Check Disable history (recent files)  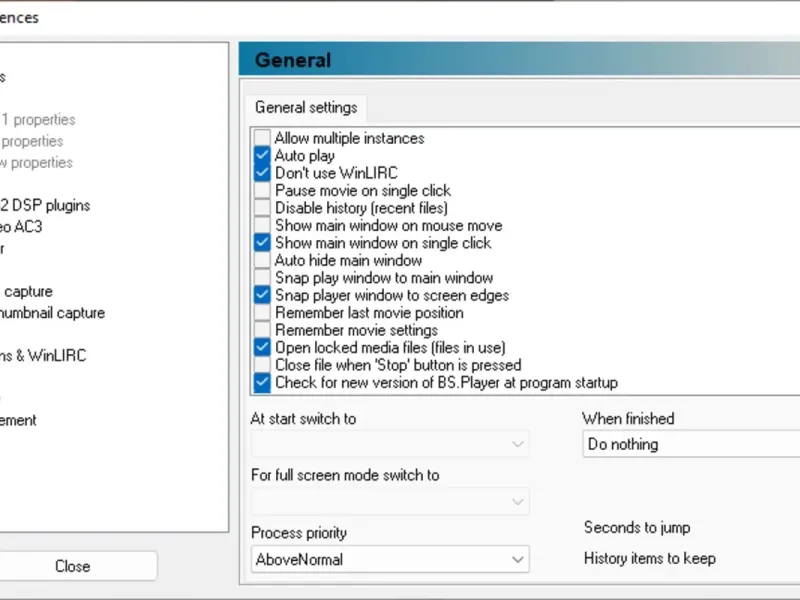coord(262,208)
